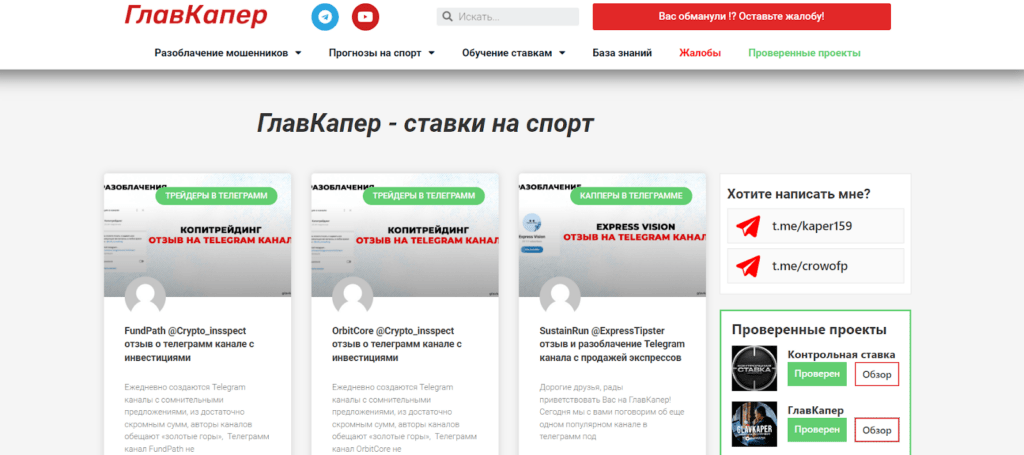Open the OrbitCore @Crypto_insspect article title

[397, 344]
